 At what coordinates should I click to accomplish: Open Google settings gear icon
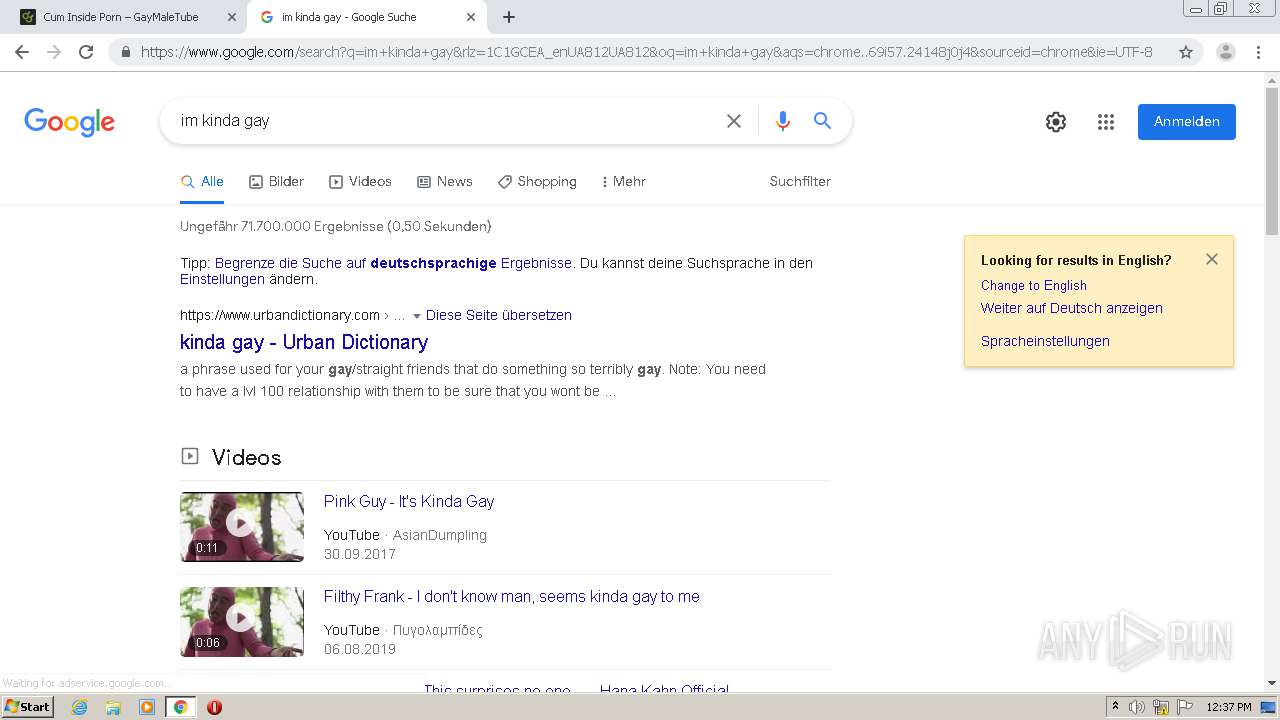coord(1056,122)
